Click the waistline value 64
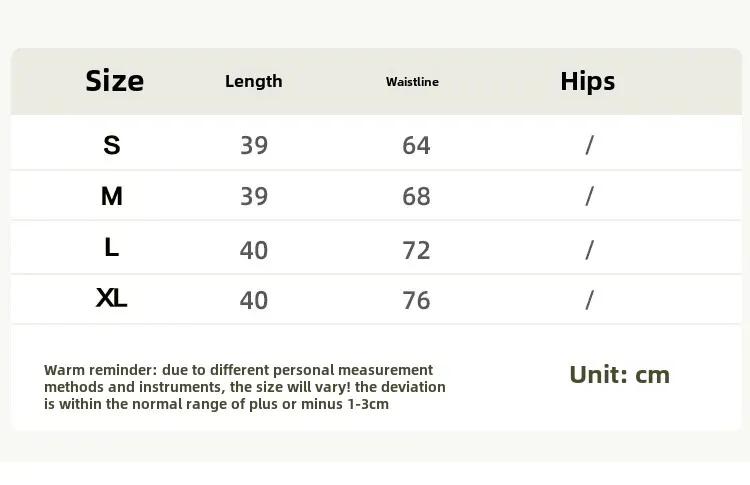The width and height of the screenshot is (750, 485). [x=416, y=145]
